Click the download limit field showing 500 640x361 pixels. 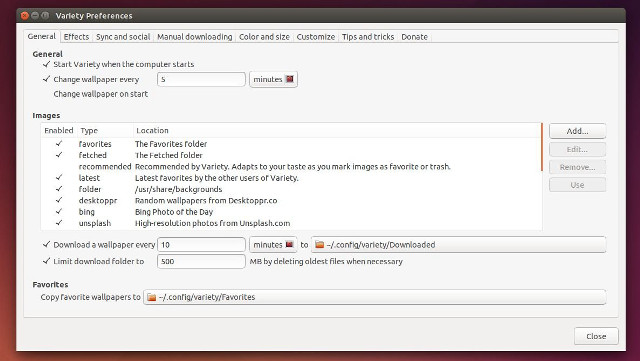tap(201, 261)
